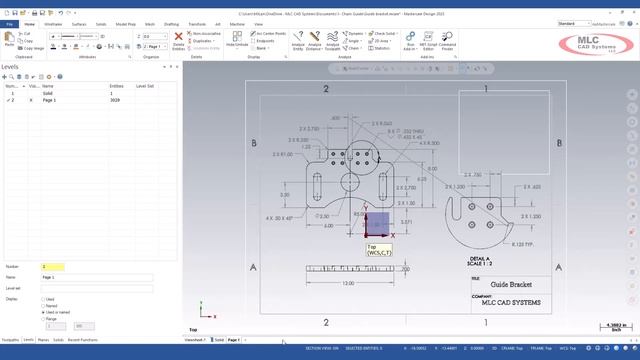Toggle visibility X of Page 1 level
This screenshot has height=360, width=640.
[x=31, y=100]
